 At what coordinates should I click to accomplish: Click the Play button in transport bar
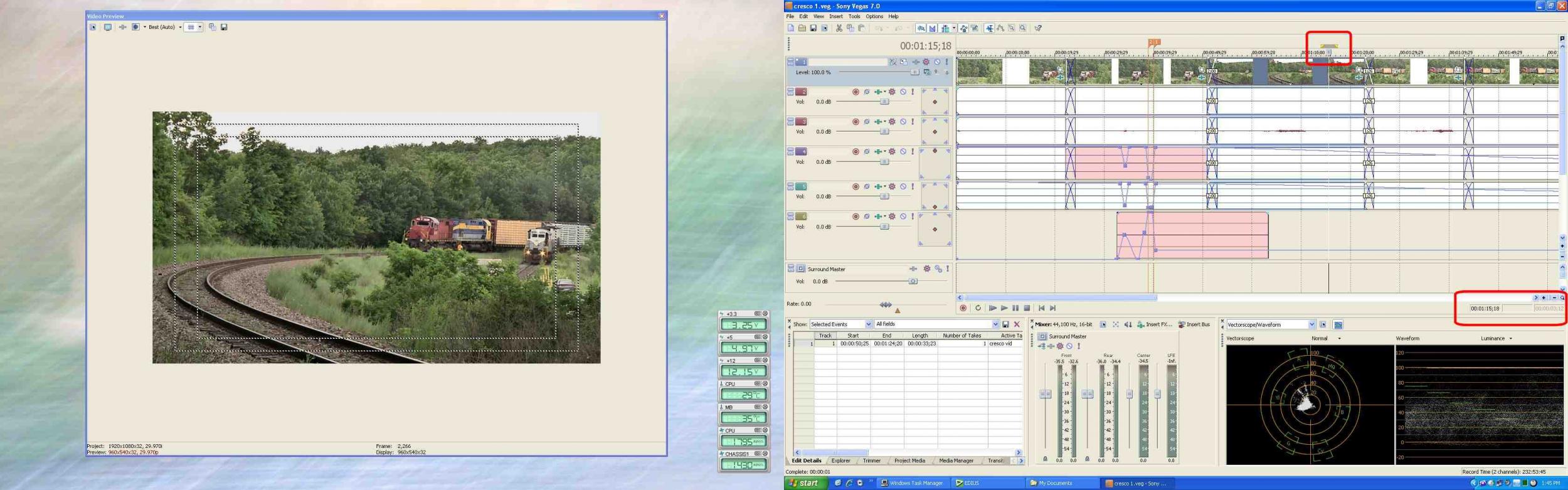coord(1004,308)
